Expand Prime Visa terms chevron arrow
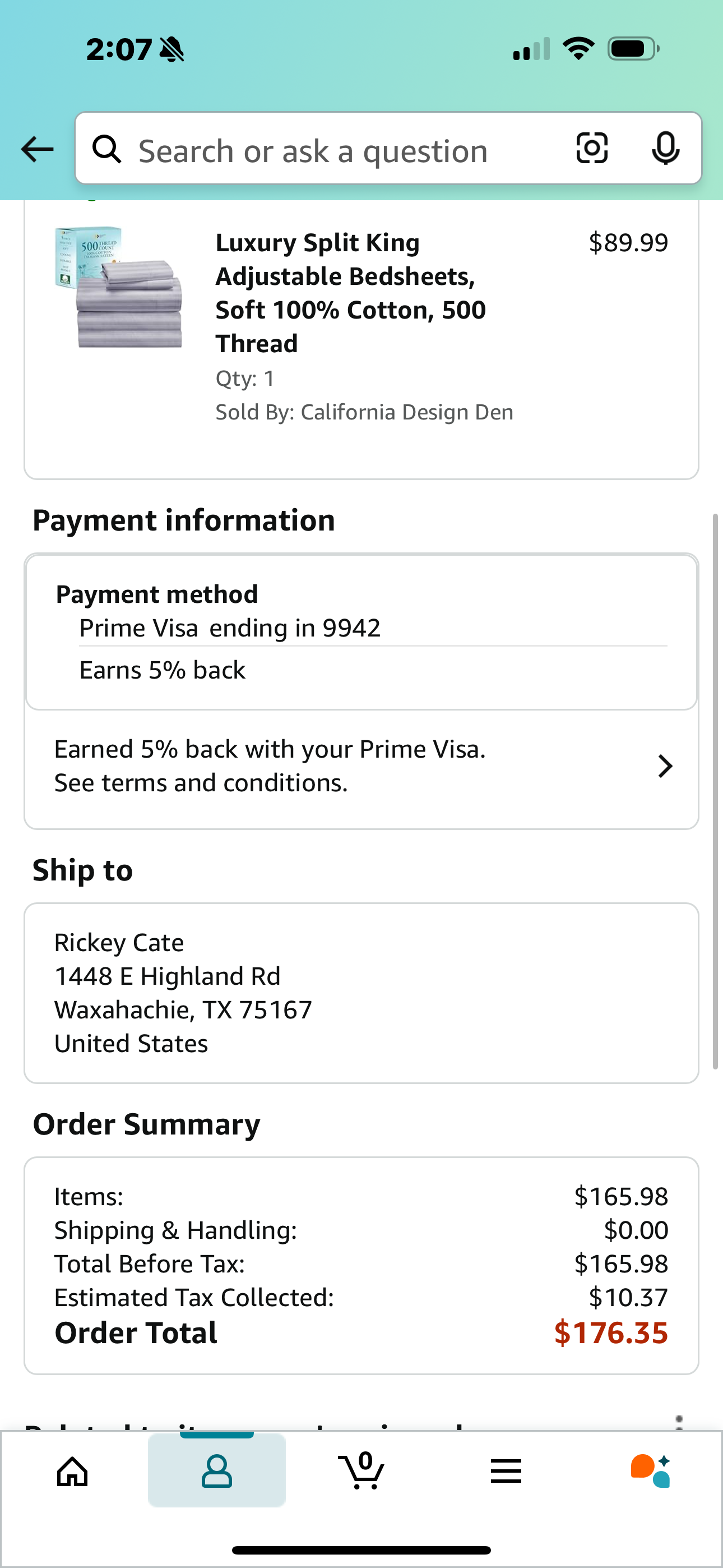Image resolution: width=723 pixels, height=1568 pixels. coord(665,767)
